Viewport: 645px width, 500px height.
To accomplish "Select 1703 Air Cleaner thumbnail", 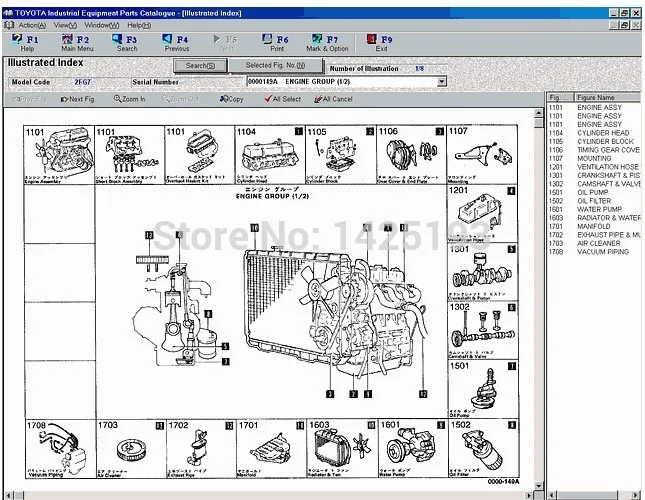I will [x=130, y=448].
